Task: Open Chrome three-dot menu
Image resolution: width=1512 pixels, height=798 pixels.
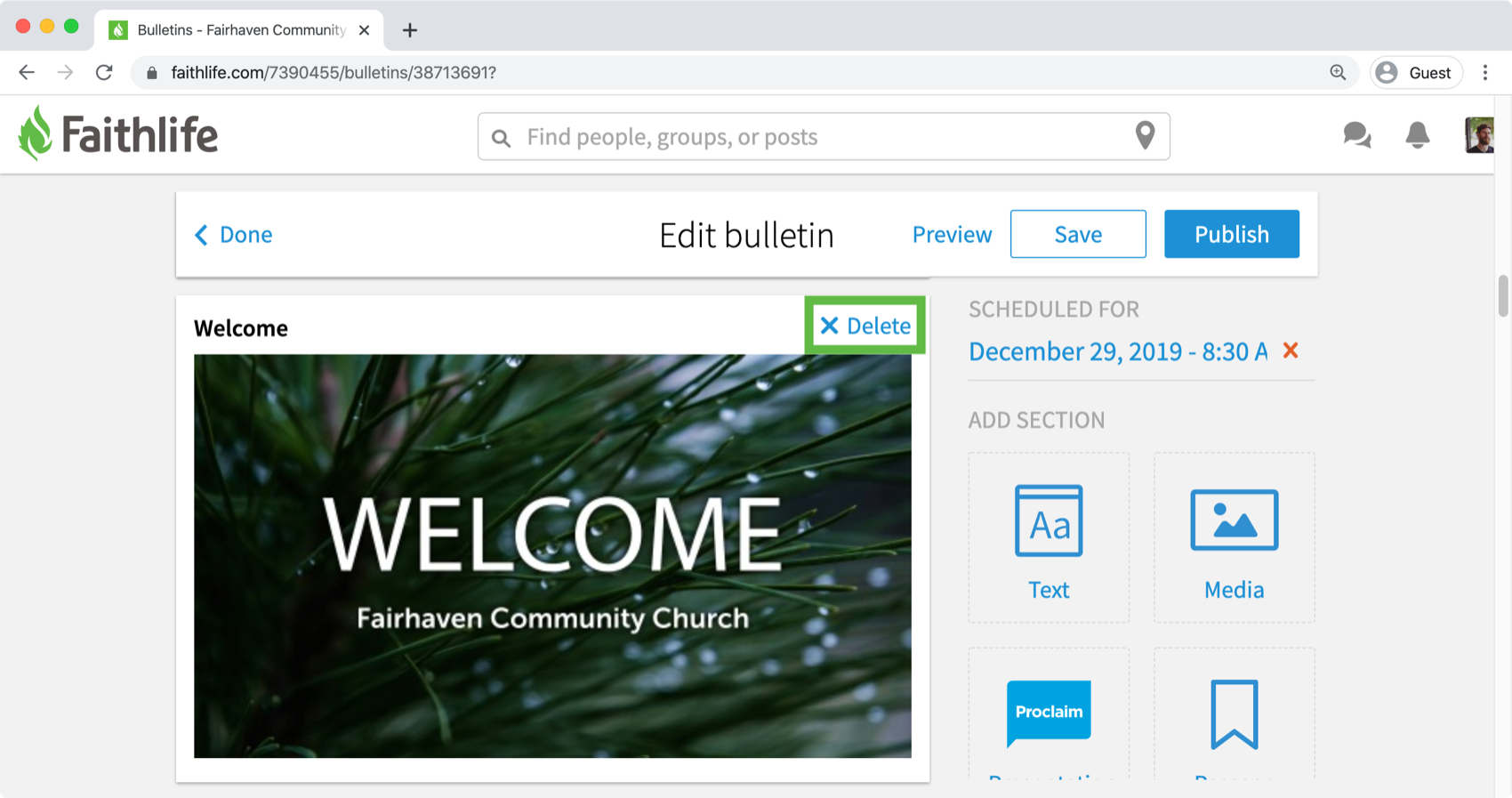Action: point(1484,73)
